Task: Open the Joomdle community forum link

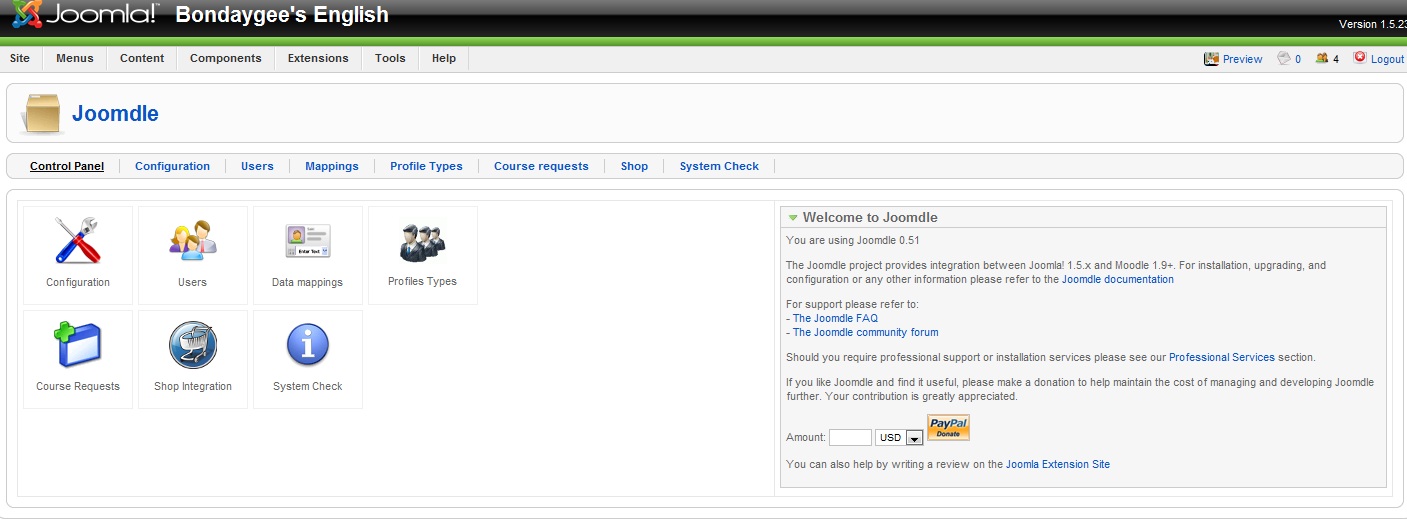Action: tap(865, 333)
